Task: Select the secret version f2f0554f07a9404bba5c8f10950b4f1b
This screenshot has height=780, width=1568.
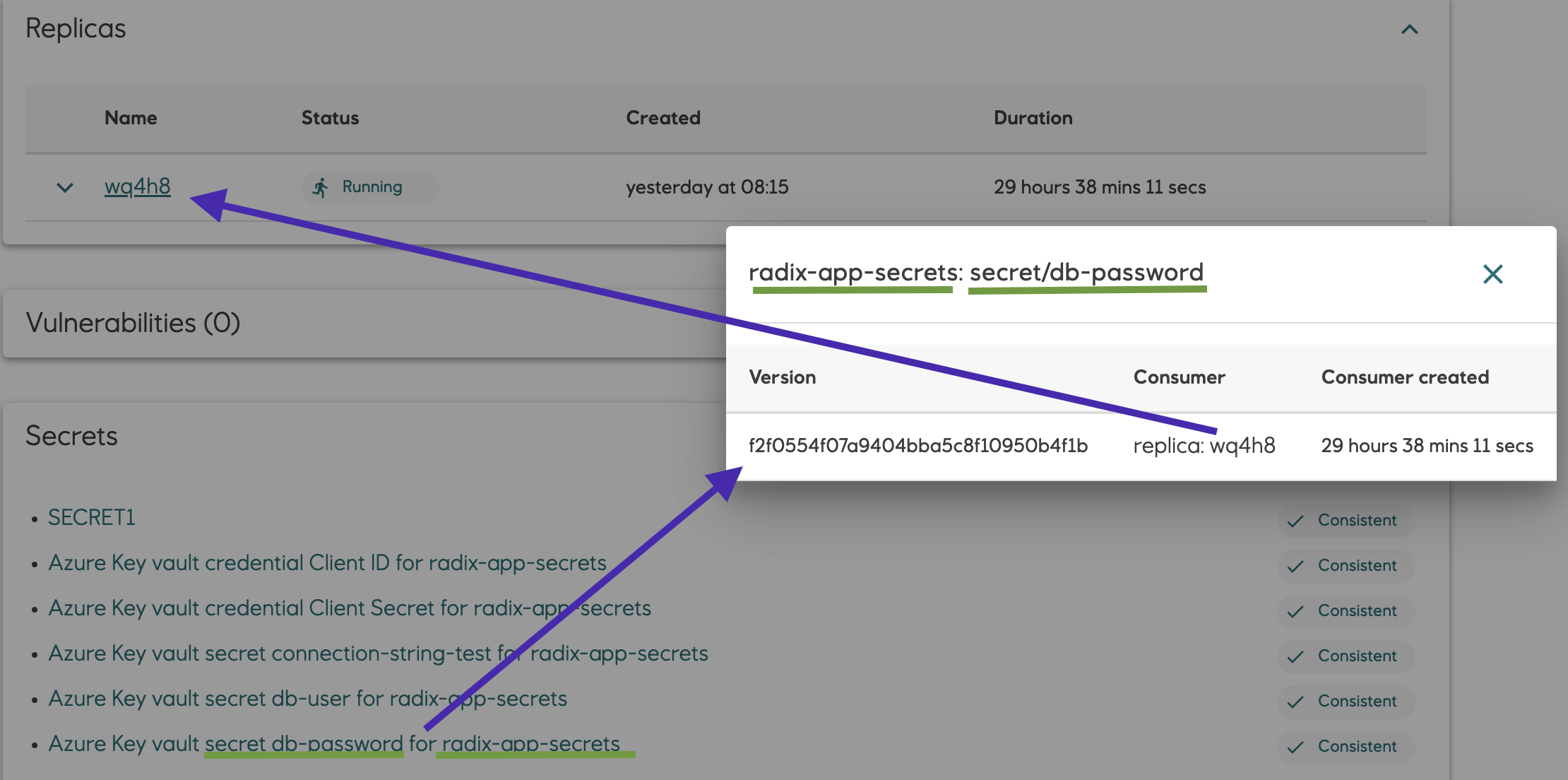Action: pyautogui.click(x=919, y=445)
